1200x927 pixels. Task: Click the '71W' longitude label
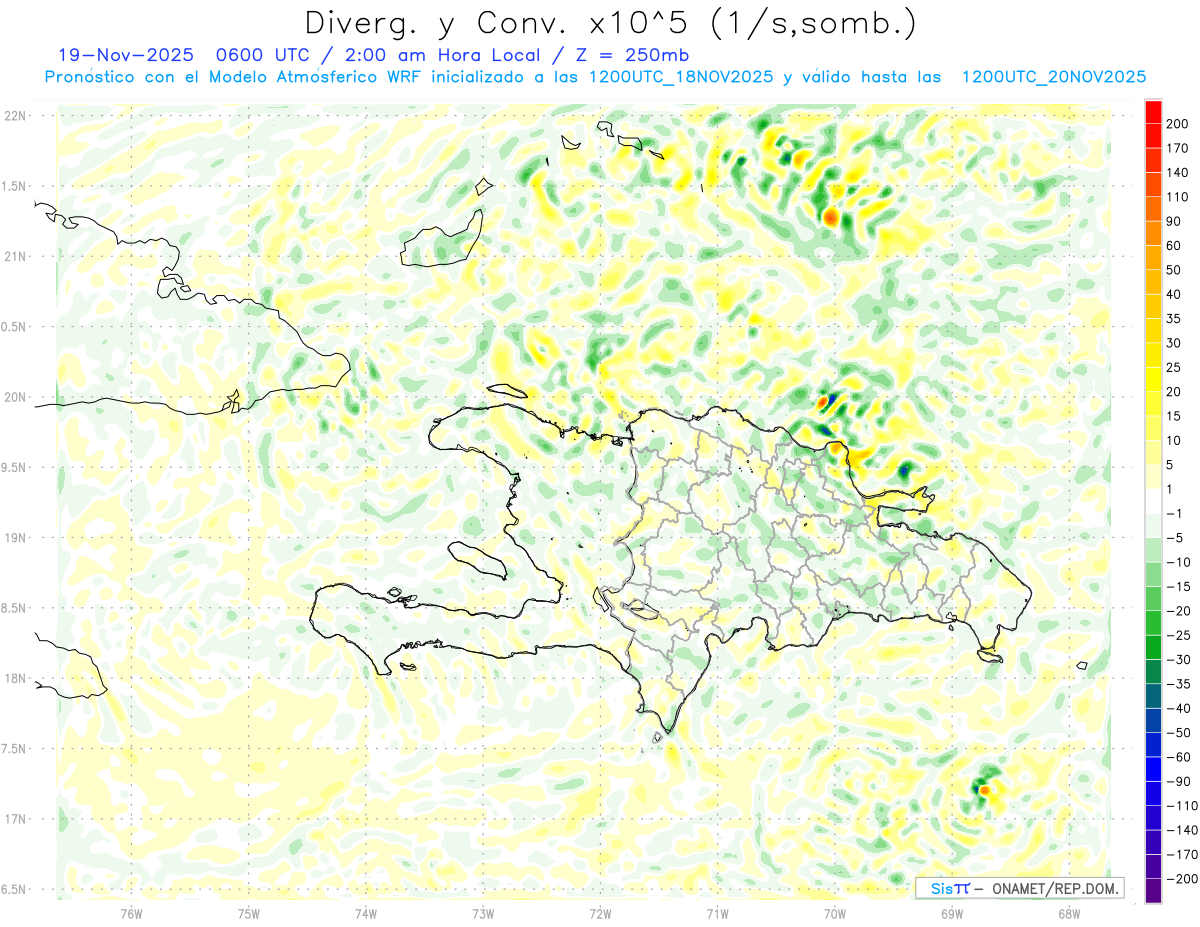(717, 912)
